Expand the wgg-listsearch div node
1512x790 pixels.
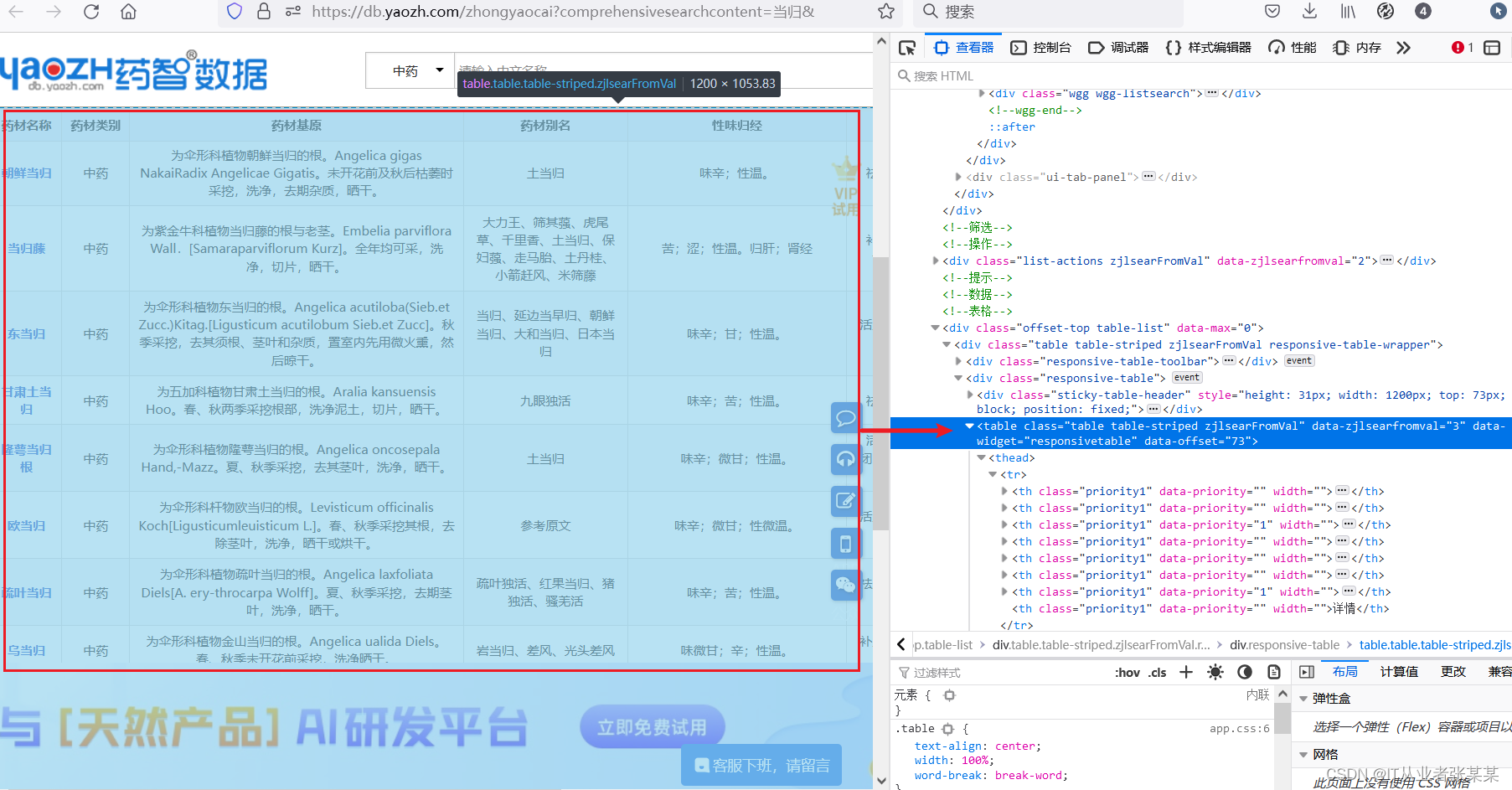coord(982,93)
